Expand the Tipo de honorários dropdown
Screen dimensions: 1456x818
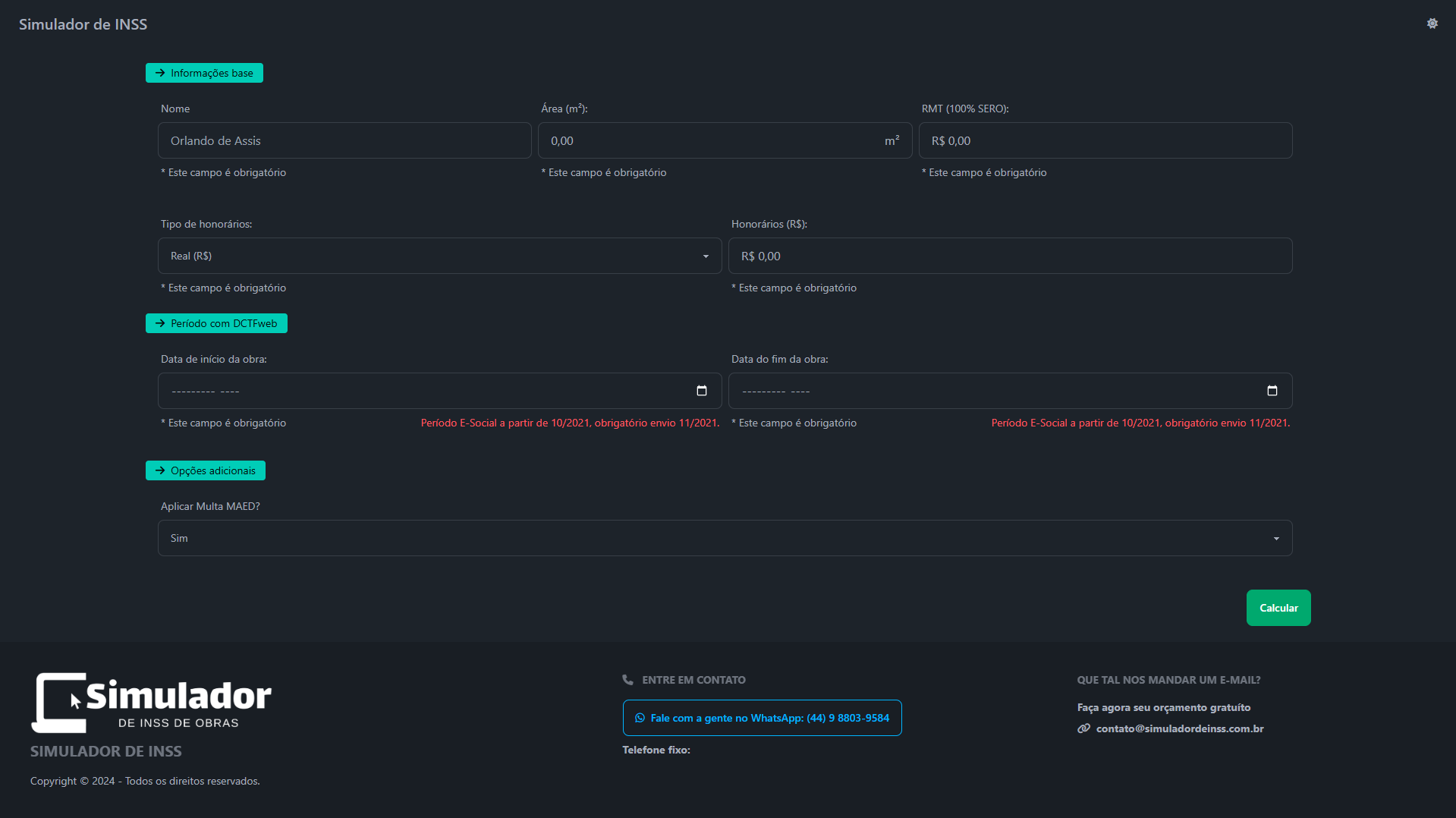pyautogui.click(x=439, y=256)
